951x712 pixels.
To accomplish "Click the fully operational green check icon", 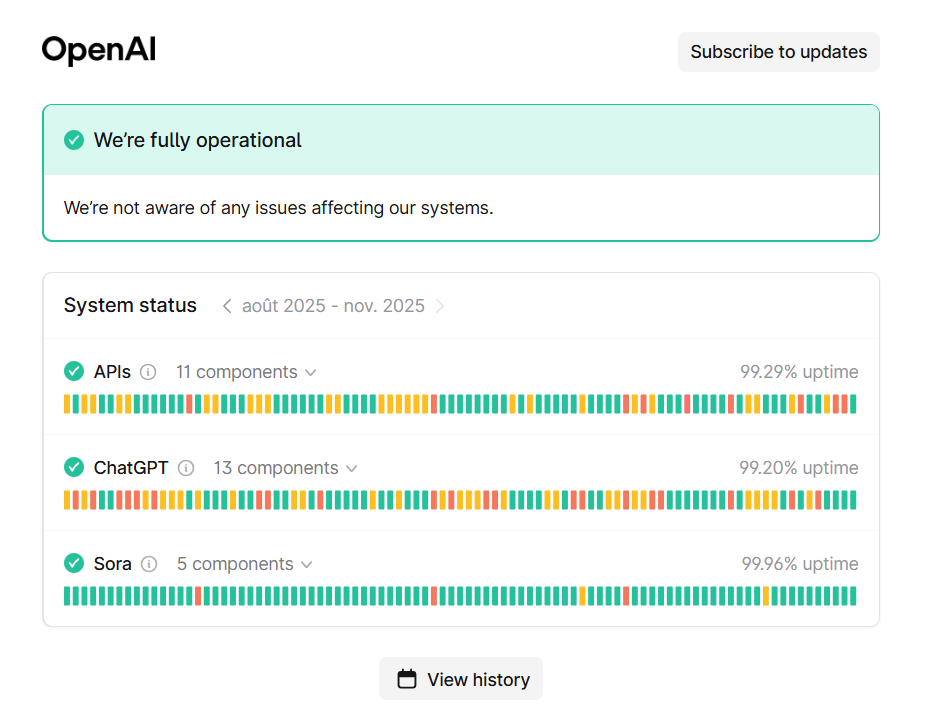I will point(74,140).
